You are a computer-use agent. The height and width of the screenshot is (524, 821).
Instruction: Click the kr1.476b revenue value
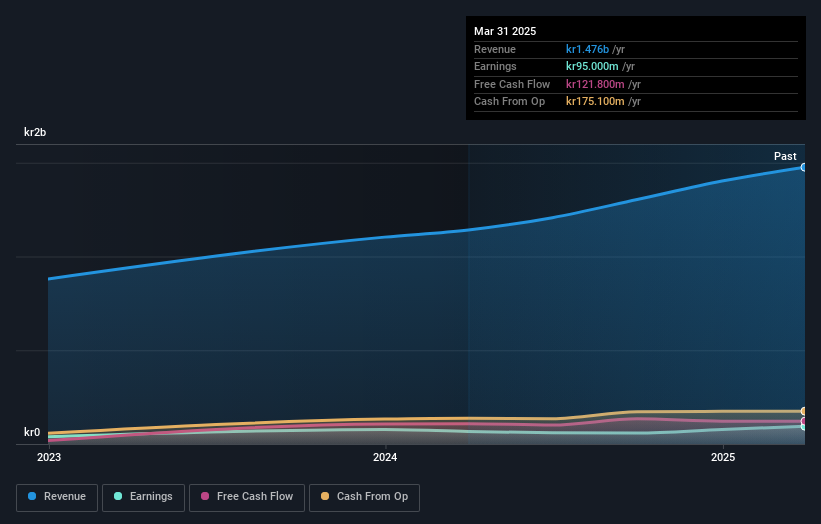coord(587,49)
